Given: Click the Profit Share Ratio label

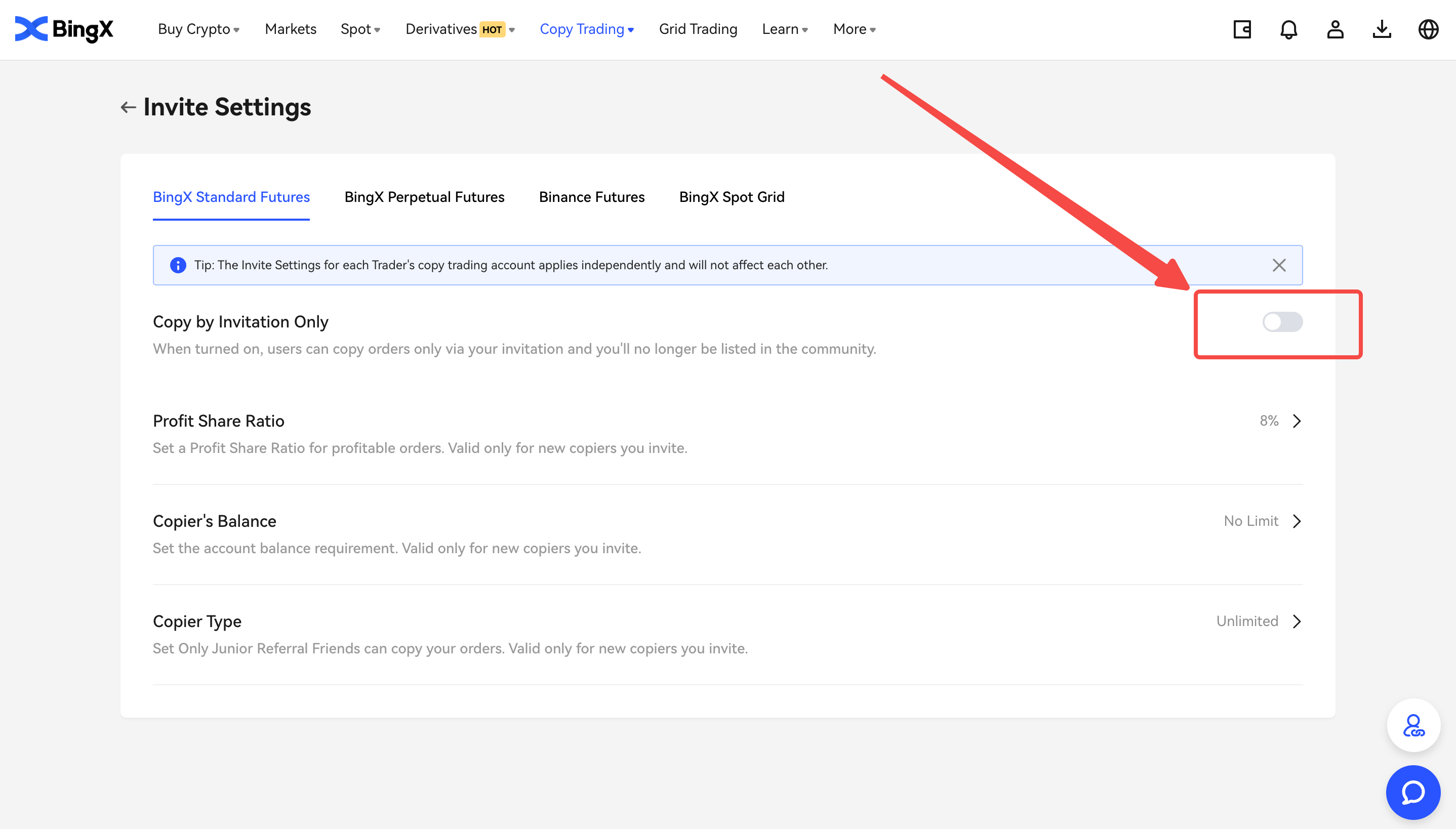Looking at the screenshot, I should coord(219,421).
